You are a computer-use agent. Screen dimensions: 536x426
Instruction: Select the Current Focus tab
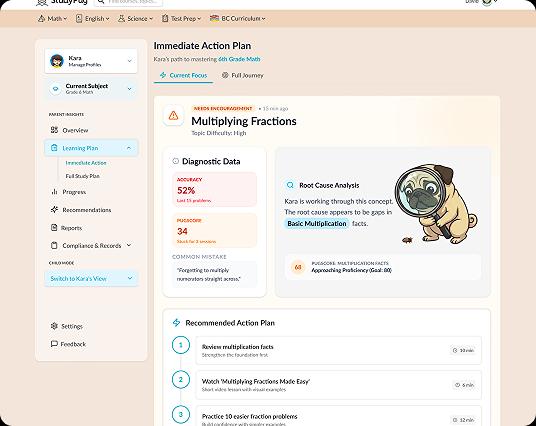click(184, 75)
